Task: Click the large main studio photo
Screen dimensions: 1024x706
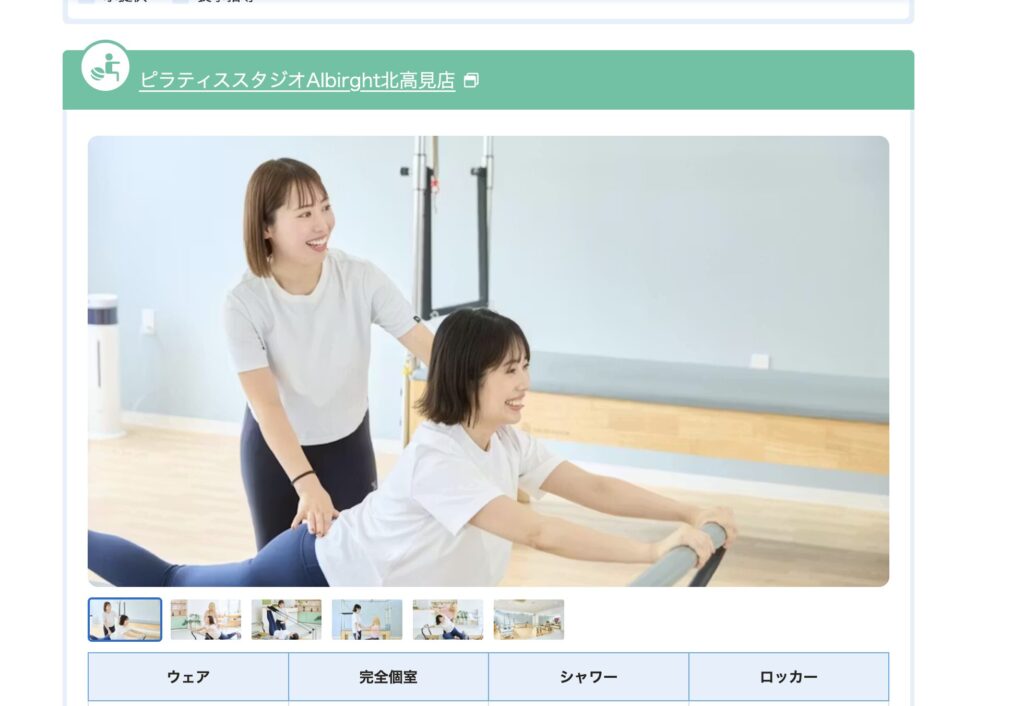Action: click(x=490, y=360)
